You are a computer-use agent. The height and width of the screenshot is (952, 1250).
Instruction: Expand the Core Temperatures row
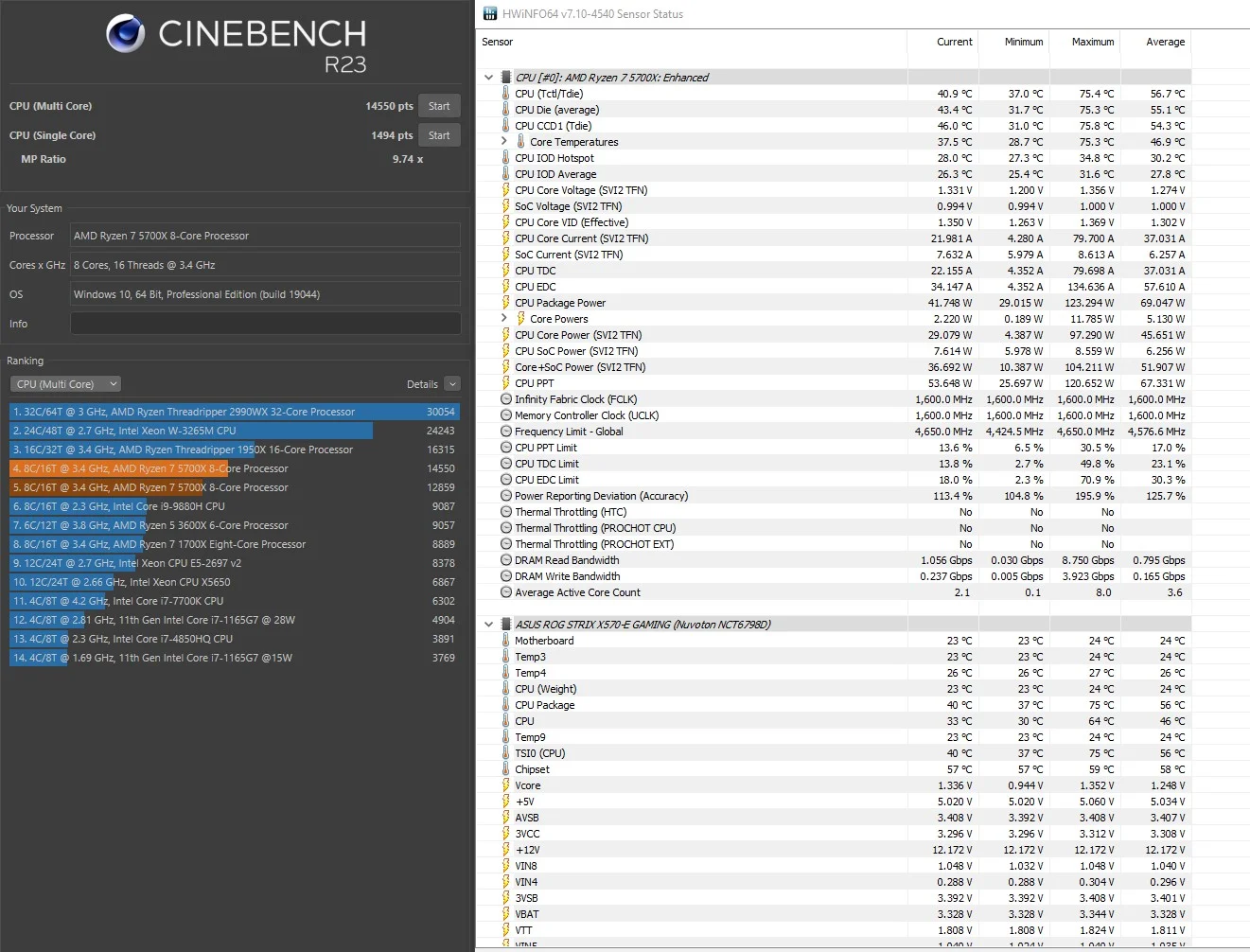coord(504,141)
